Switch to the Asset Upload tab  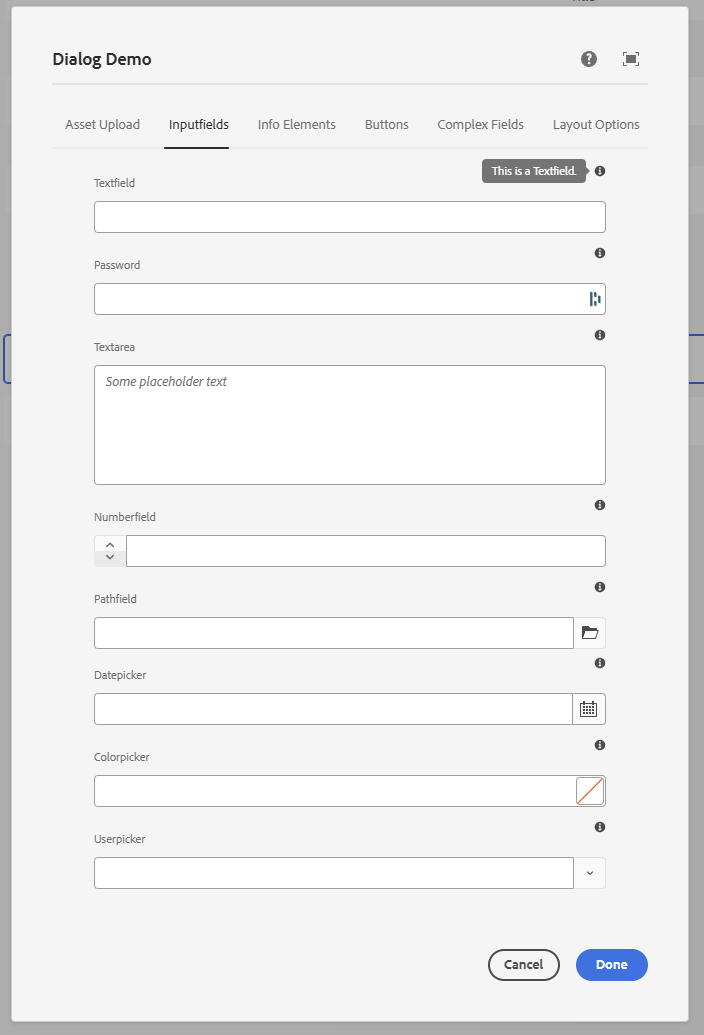(x=102, y=124)
